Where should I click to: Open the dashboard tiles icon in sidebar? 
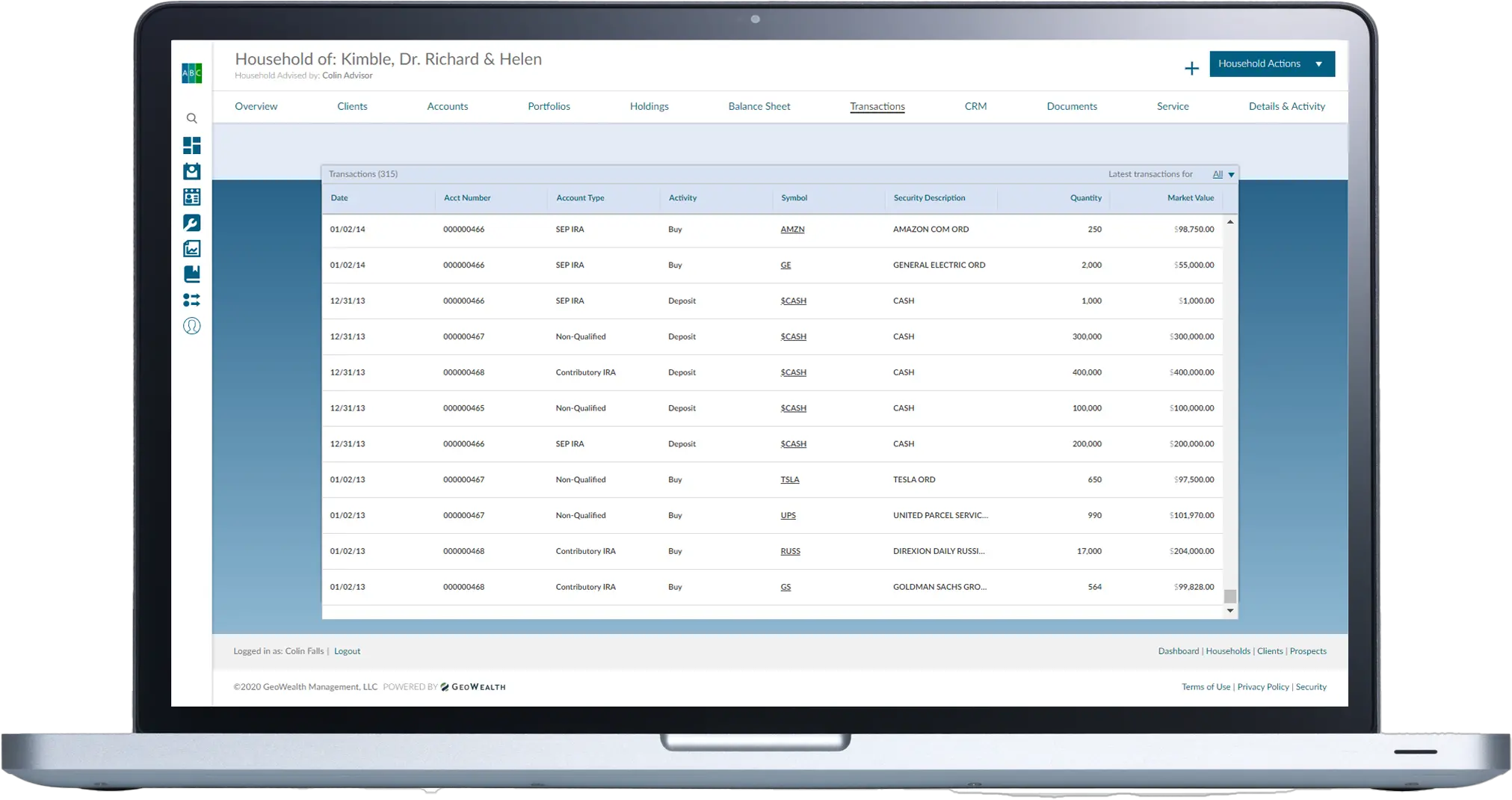[x=191, y=145]
